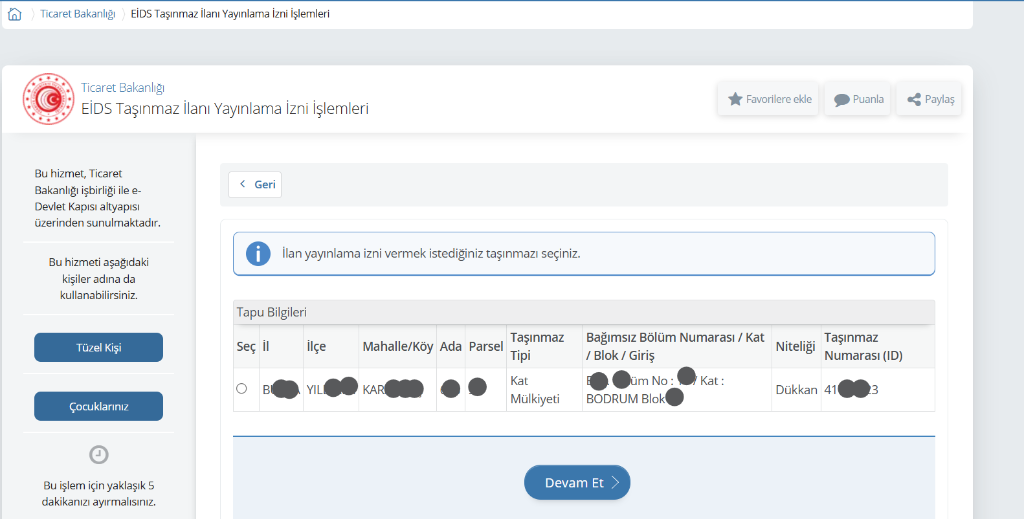Image resolution: width=1024 pixels, height=519 pixels.
Task: Select the property row's radio button
Action: [x=242, y=388]
